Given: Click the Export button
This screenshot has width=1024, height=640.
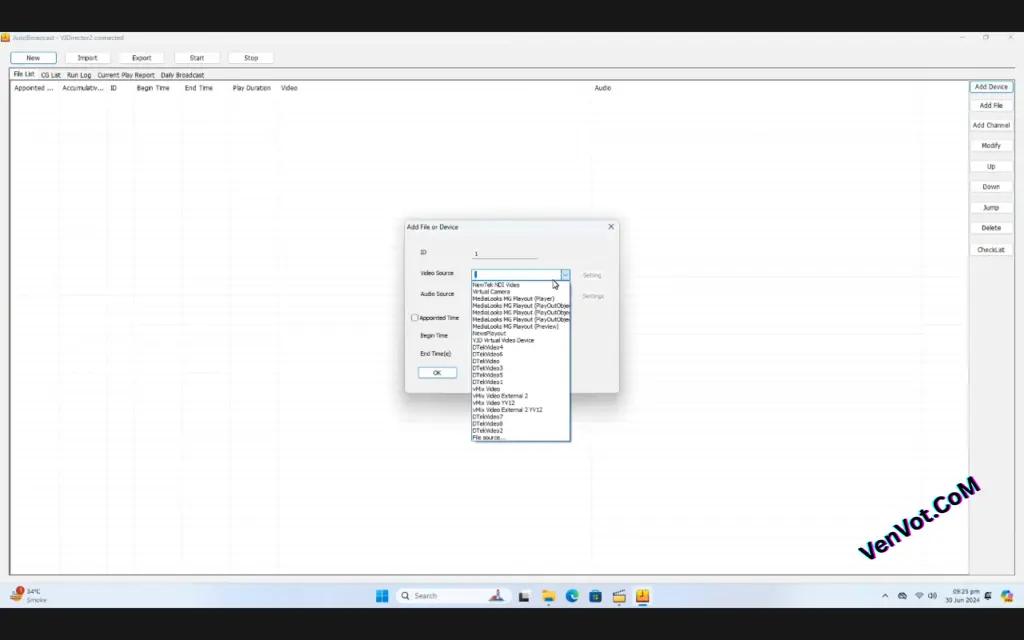Looking at the screenshot, I should 142,57.
